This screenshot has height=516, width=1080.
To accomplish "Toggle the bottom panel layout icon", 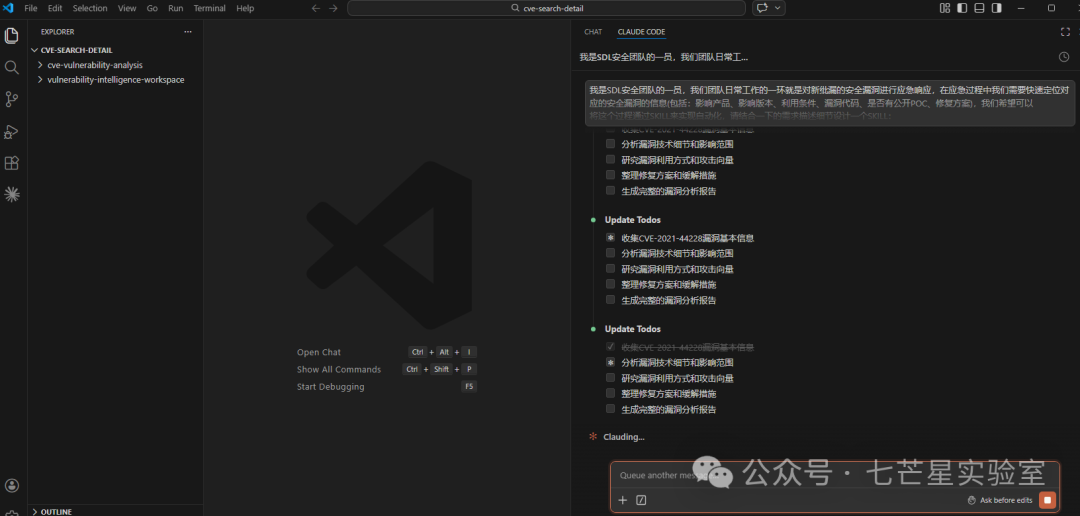I will [979, 8].
